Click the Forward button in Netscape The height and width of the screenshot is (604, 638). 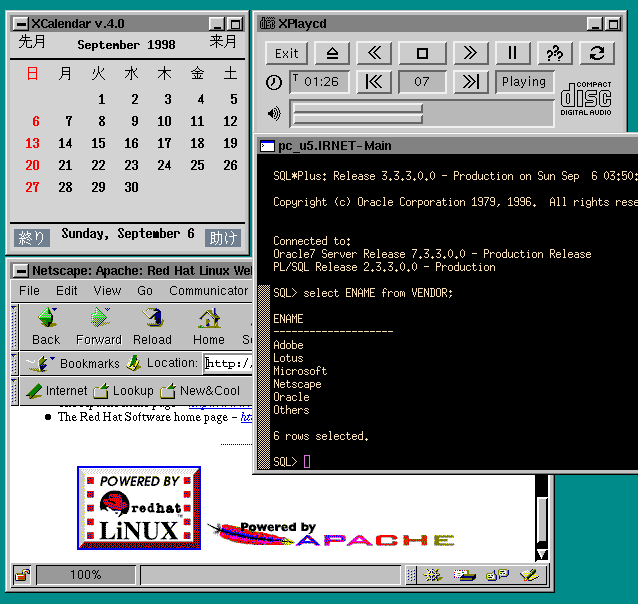[x=99, y=326]
